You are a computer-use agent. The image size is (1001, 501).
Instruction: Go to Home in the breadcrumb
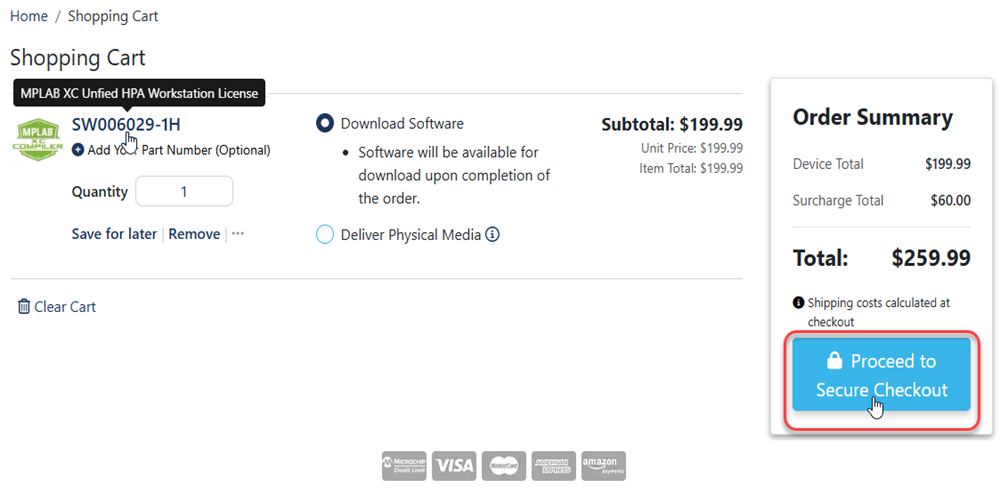coord(29,16)
